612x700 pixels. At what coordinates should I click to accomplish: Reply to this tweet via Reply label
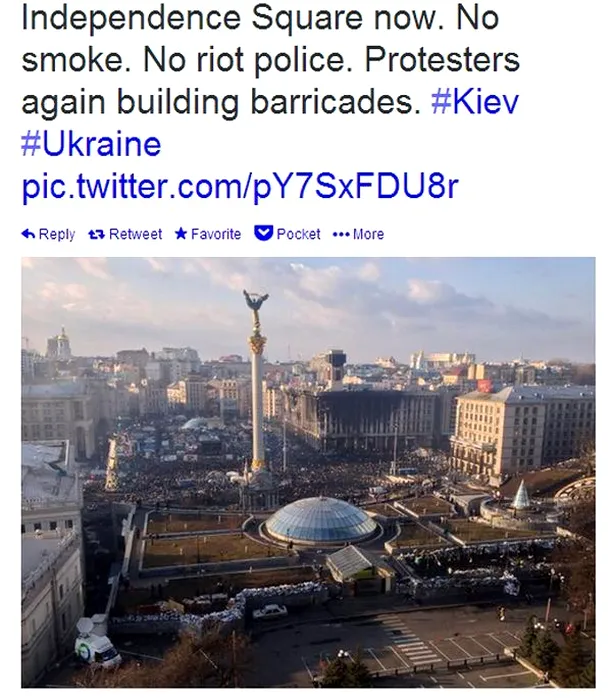click(x=56, y=234)
